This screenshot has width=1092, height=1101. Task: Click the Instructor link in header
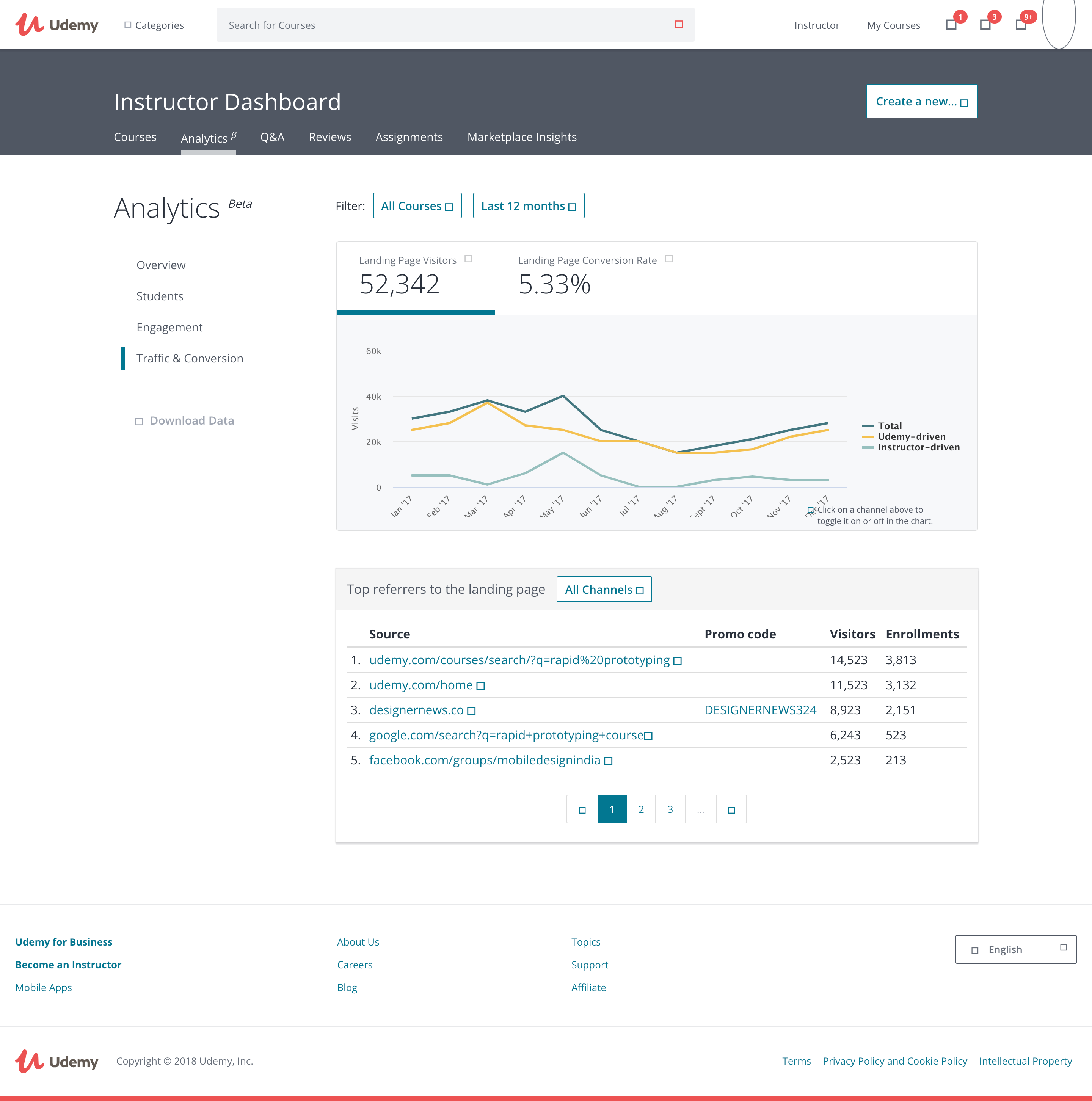[817, 25]
